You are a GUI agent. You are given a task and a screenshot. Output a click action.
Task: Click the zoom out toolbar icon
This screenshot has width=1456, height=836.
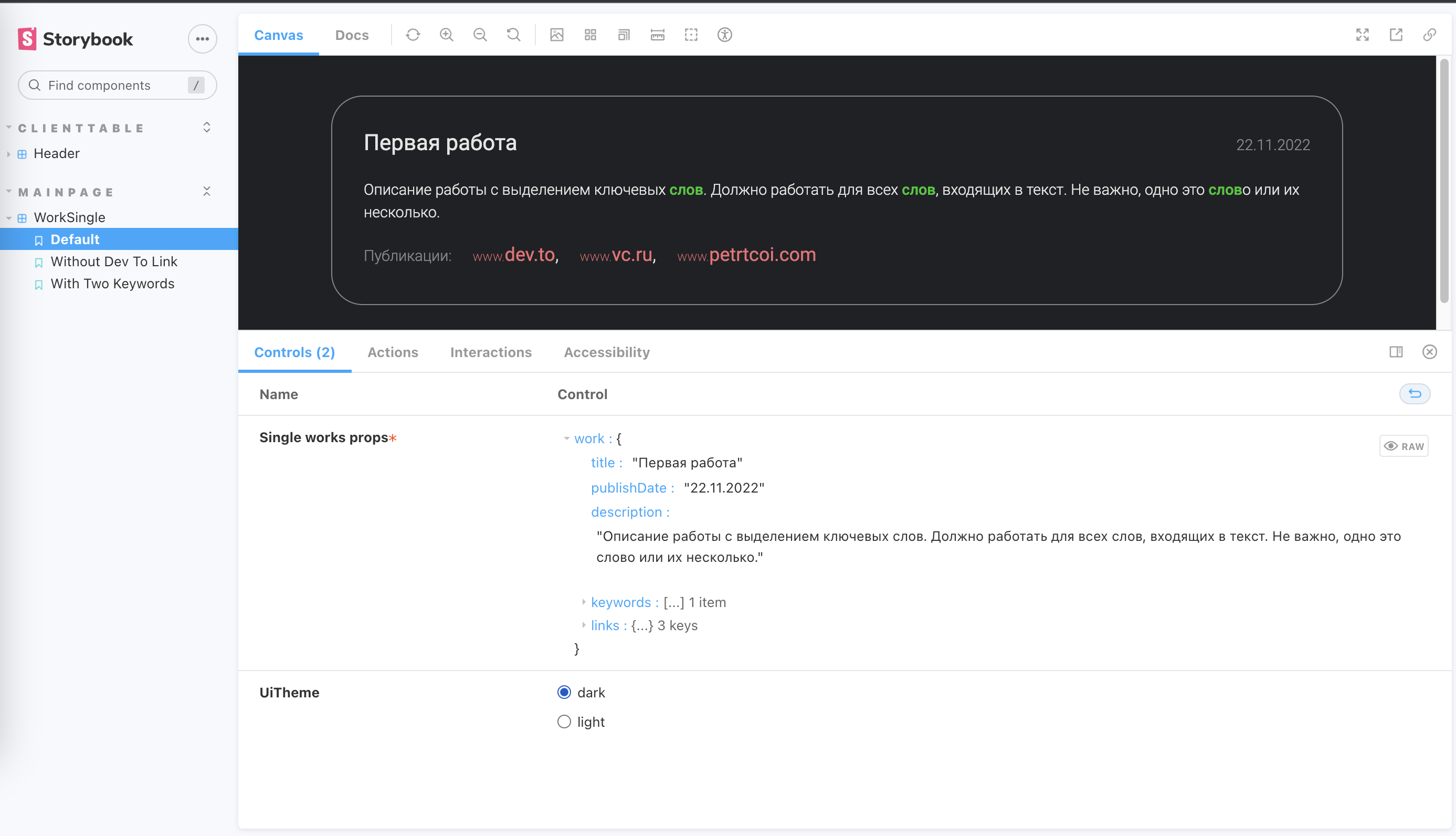coord(480,35)
